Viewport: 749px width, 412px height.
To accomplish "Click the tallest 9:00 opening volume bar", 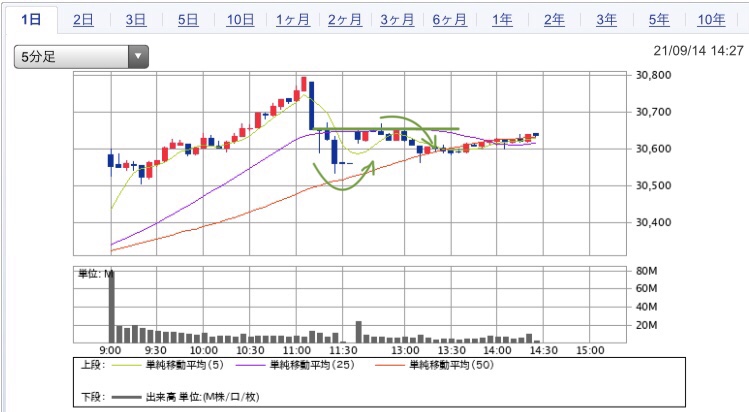I will click(x=111, y=306).
